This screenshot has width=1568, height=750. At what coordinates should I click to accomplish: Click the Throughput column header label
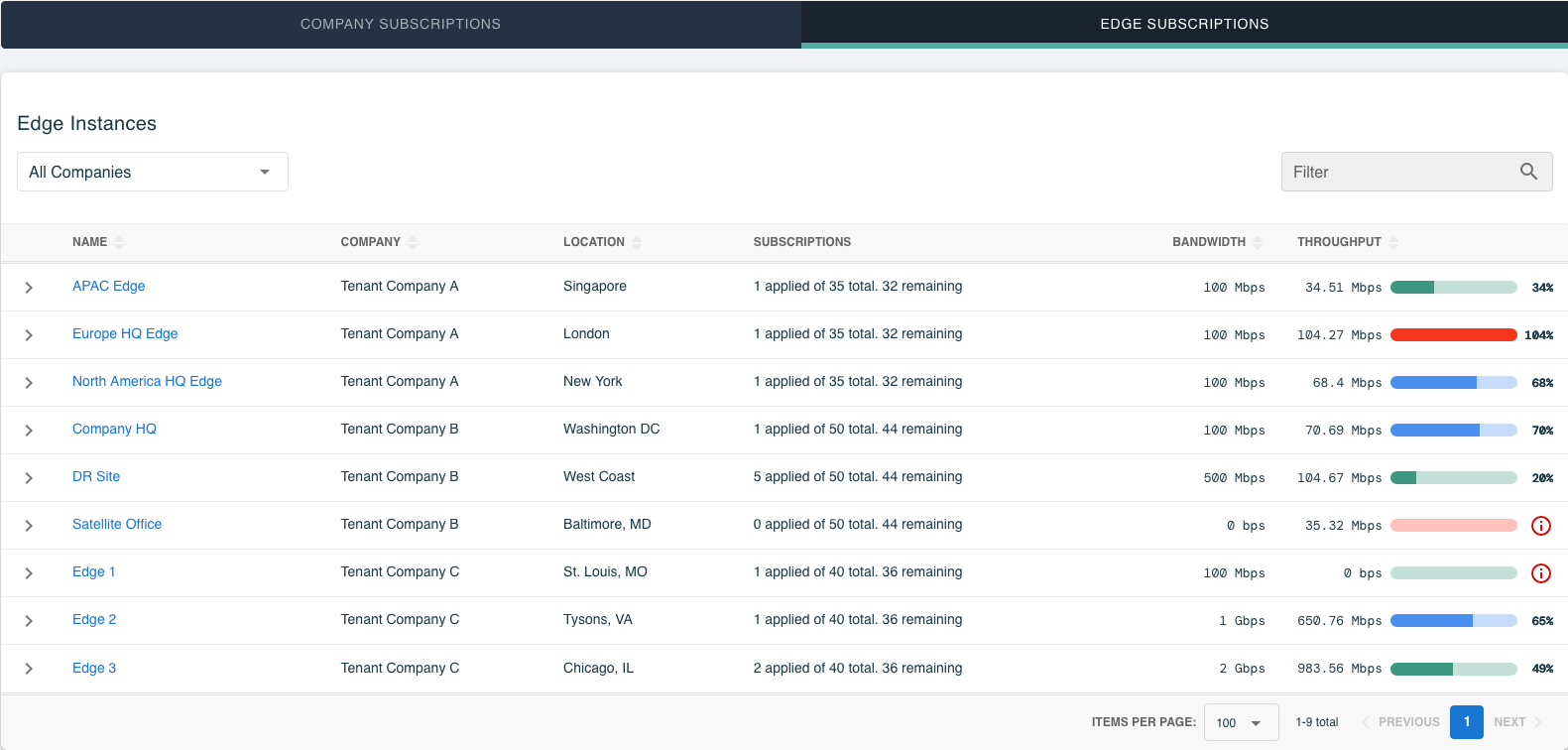[x=1339, y=242]
